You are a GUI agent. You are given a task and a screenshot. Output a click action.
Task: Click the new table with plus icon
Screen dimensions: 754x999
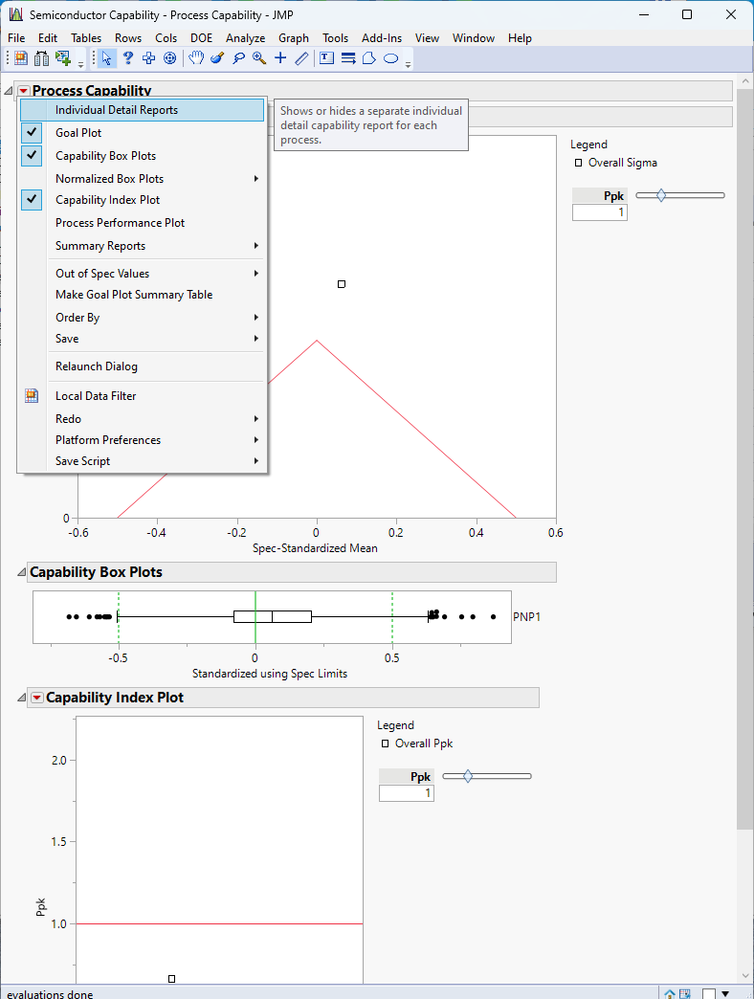click(62, 59)
